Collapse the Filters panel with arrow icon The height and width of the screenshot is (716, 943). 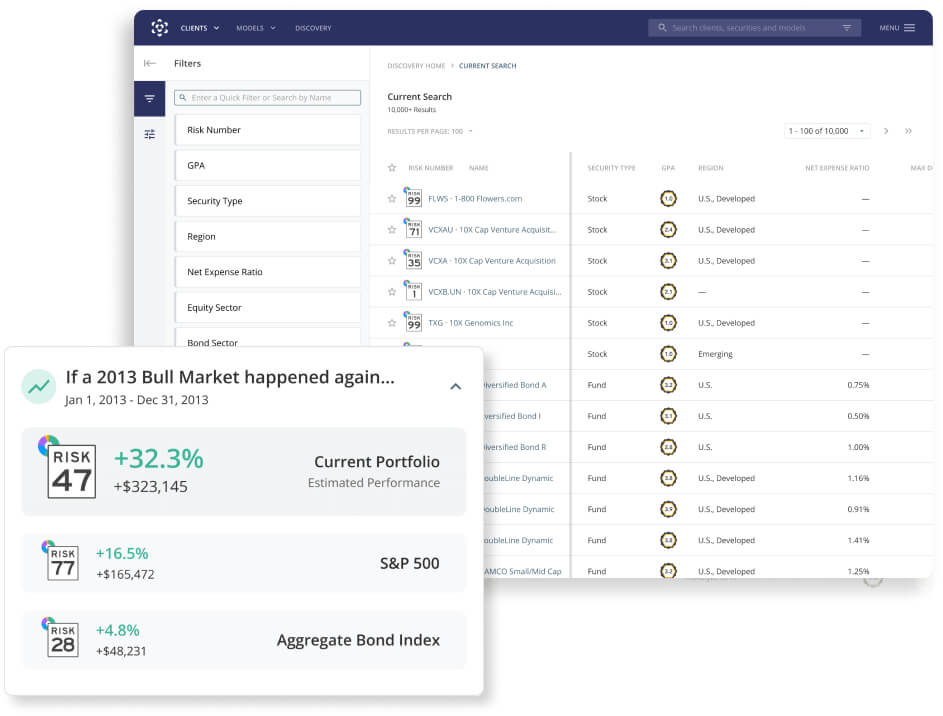[150, 63]
